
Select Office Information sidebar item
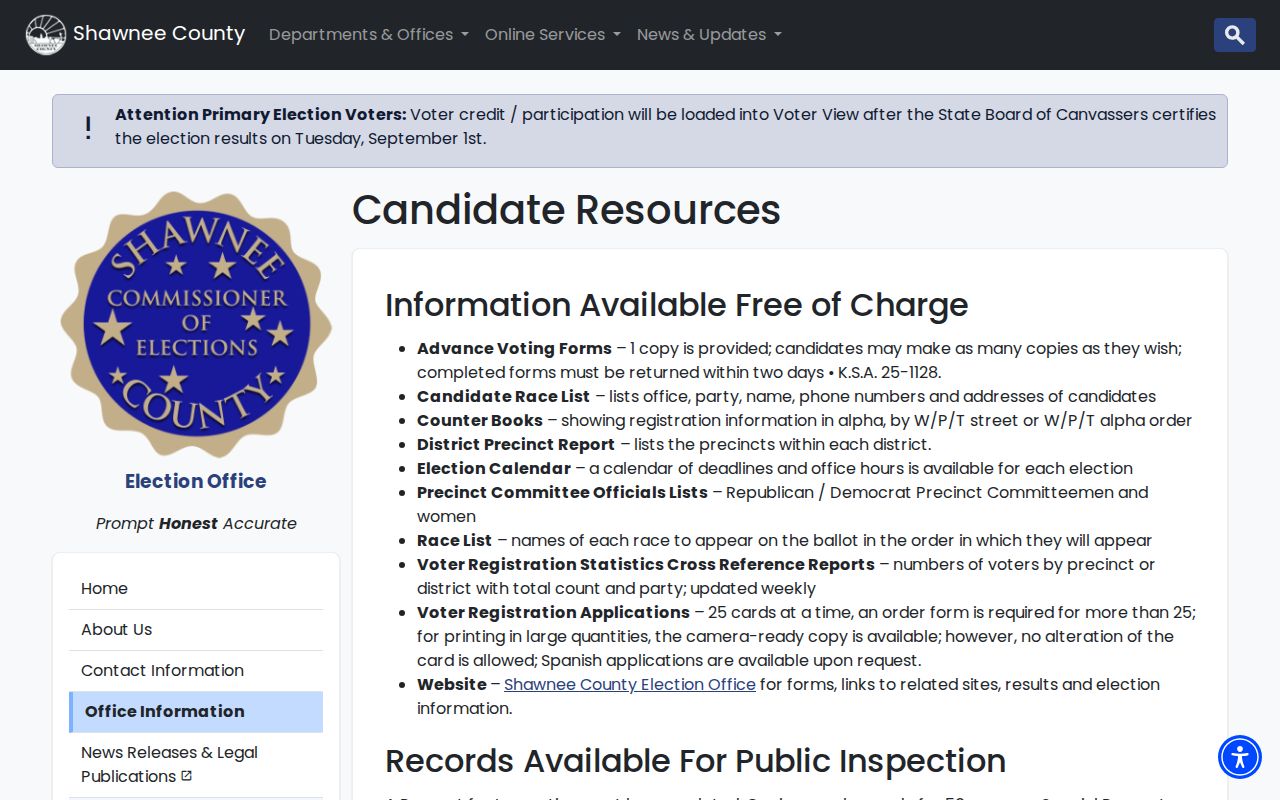click(196, 712)
